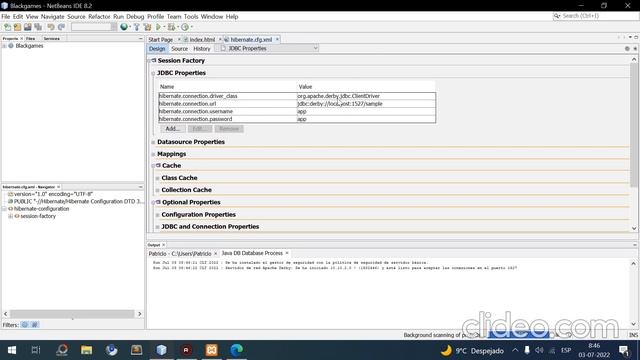Click the design editor vertical scrollbar down arrow

(634, 228)
